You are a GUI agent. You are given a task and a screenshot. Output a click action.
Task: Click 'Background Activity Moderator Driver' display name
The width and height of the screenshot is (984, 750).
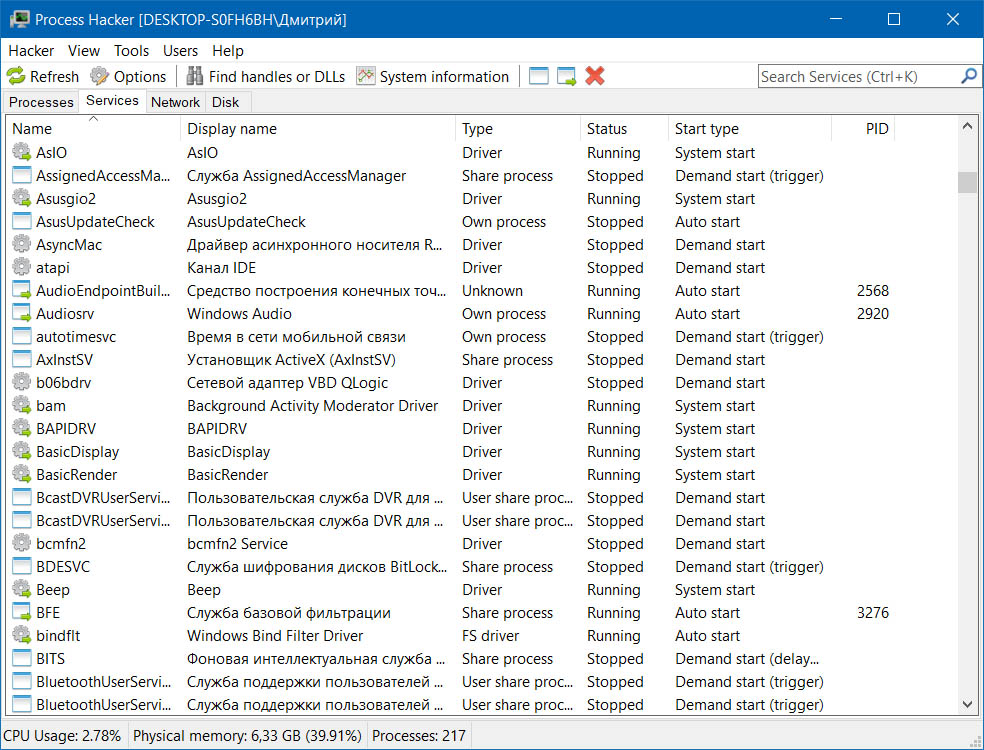(313, 405)
